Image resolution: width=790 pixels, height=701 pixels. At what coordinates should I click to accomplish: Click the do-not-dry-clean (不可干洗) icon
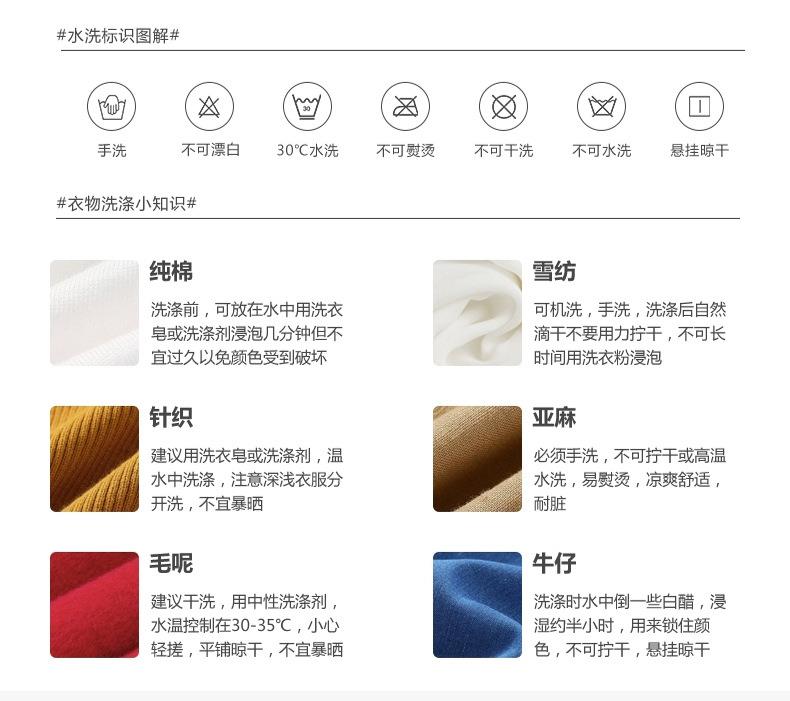click(x=503, y=107)
